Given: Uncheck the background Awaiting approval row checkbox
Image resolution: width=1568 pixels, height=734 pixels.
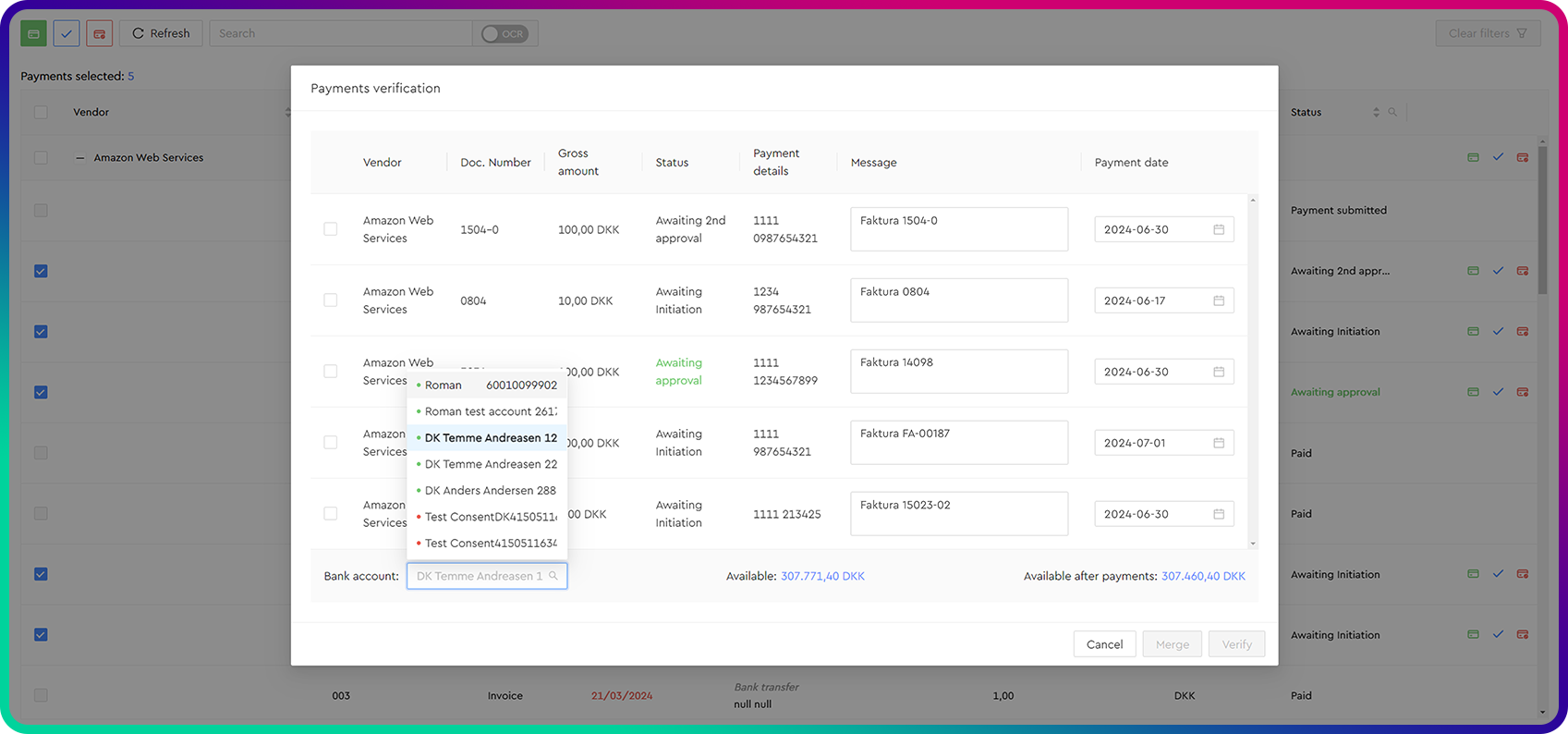Looking at the screenshot, I should pyautogui.click(x=41, y=392).
